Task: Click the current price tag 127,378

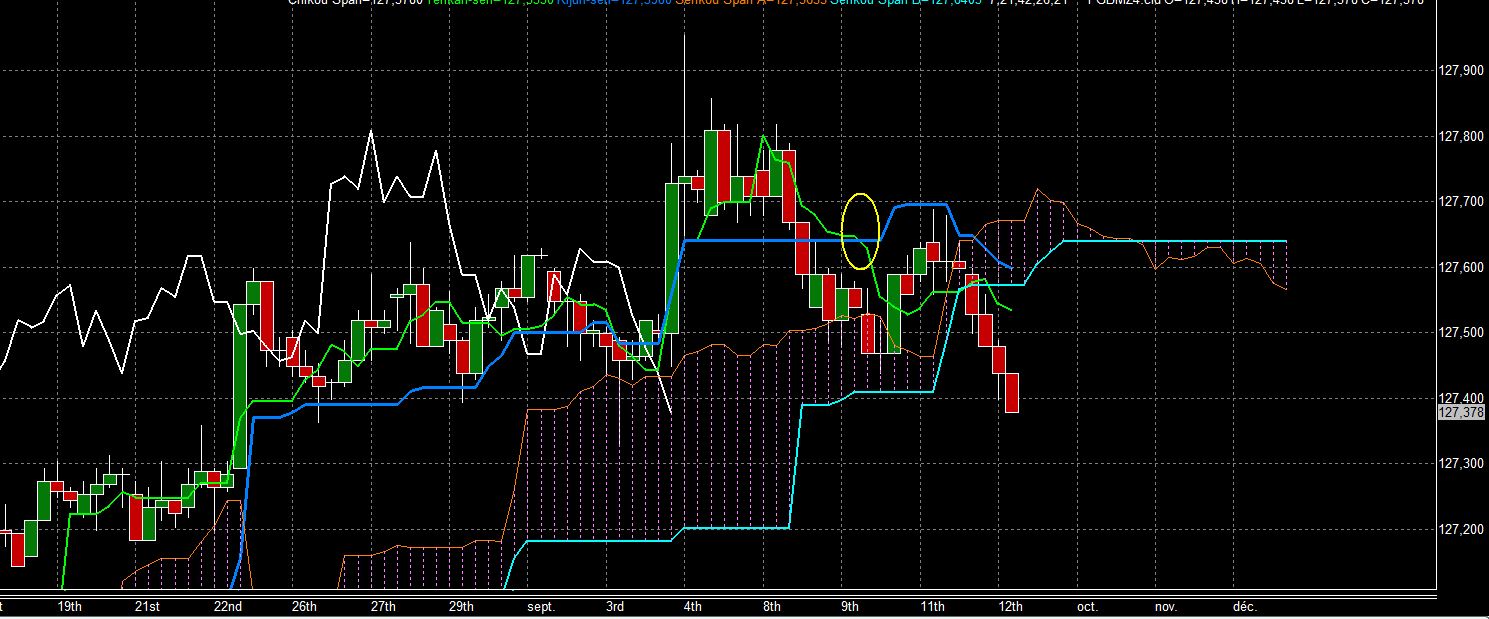Action: pos(1459,412)
